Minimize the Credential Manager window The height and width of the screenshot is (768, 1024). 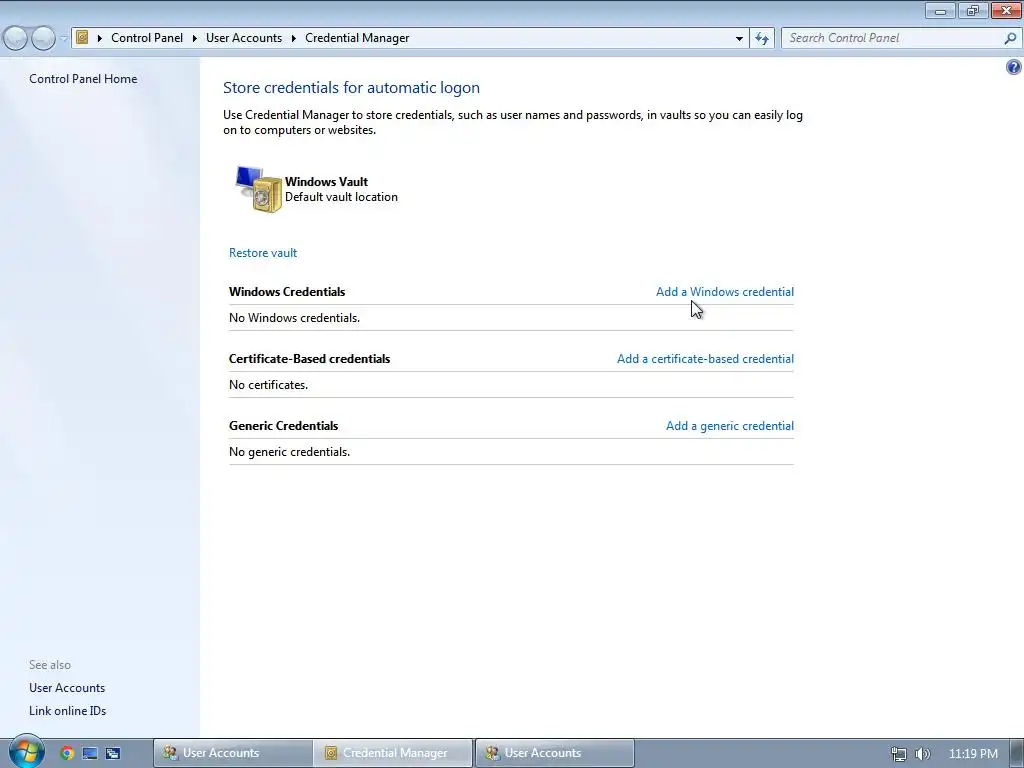click(940, 10)
